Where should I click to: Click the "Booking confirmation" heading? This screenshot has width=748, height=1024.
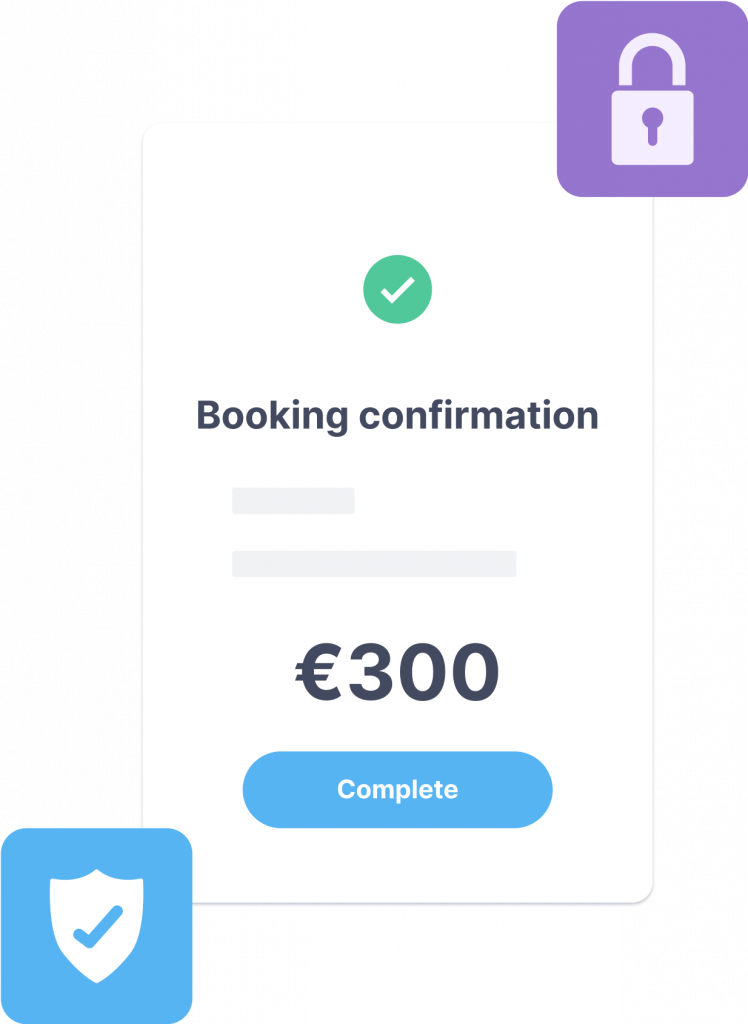[397, 415]
